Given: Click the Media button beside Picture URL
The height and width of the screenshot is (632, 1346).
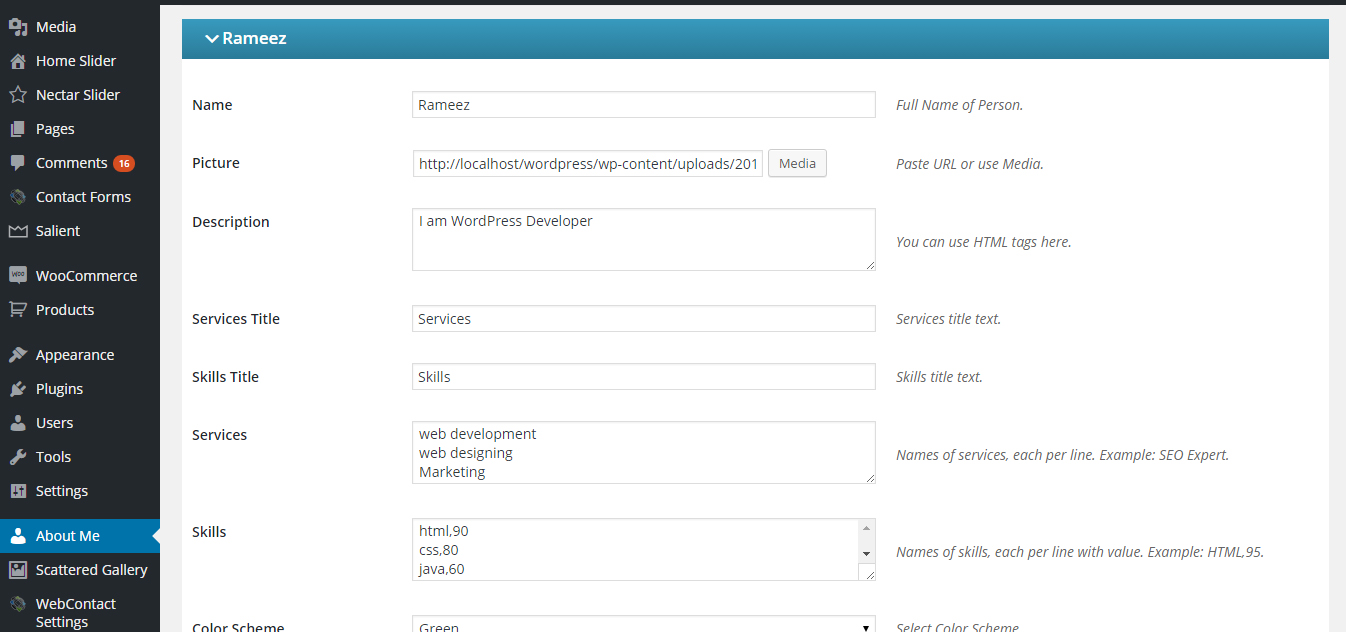Looking at the screenshot, I should [x=797, y=163].
